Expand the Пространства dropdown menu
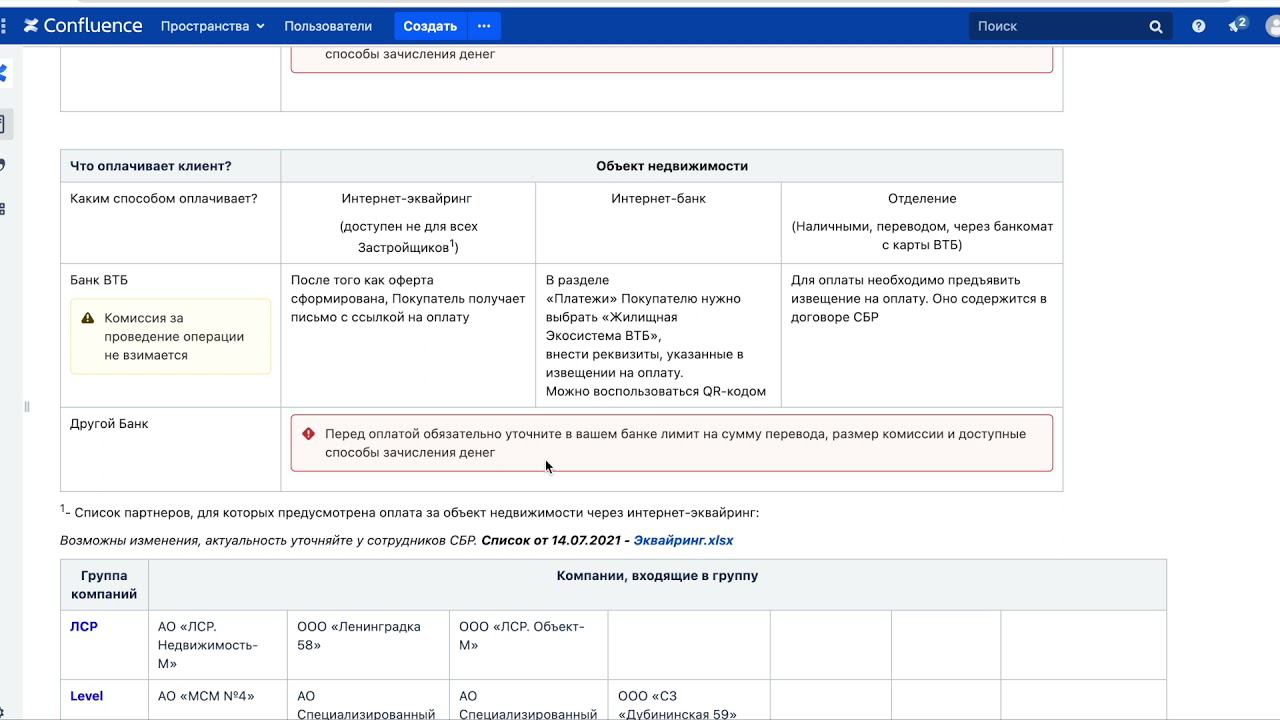The width and height of the screenshot is (1280, 720). [212, 26]
